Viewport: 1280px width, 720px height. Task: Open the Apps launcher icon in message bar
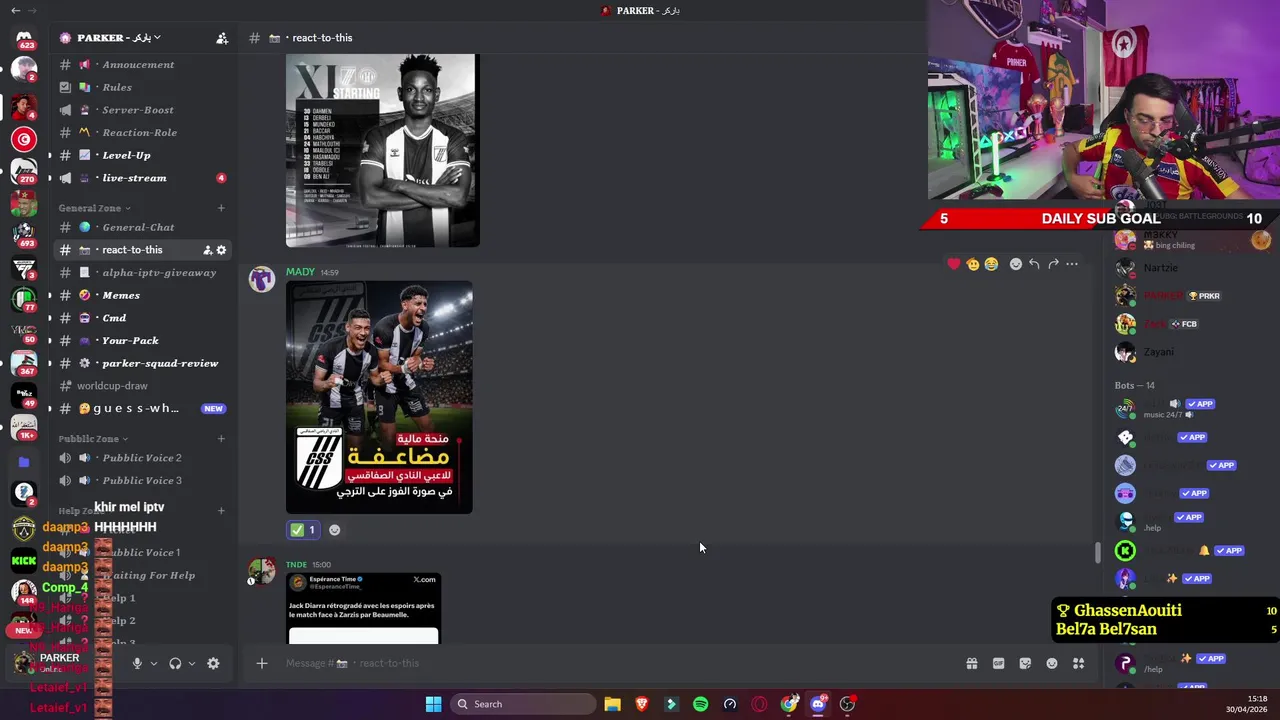[x=1079, y=663]
